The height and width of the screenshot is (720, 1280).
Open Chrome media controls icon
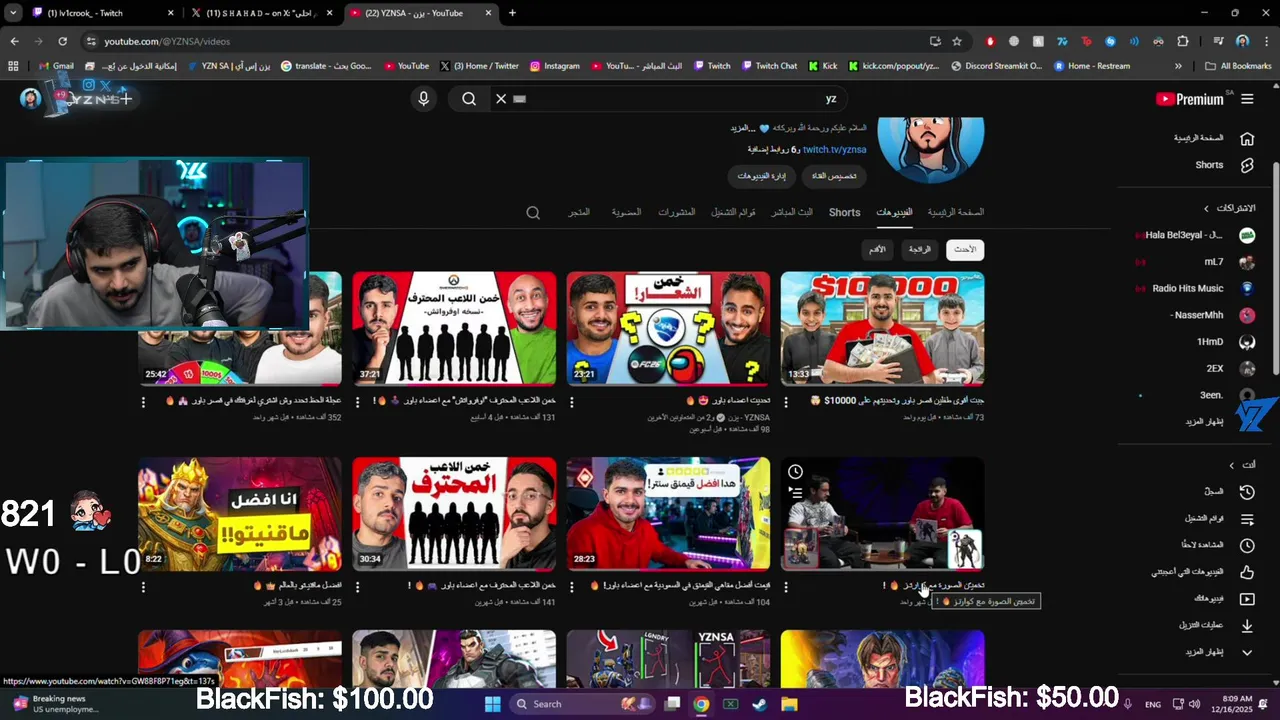point(1218,41)
